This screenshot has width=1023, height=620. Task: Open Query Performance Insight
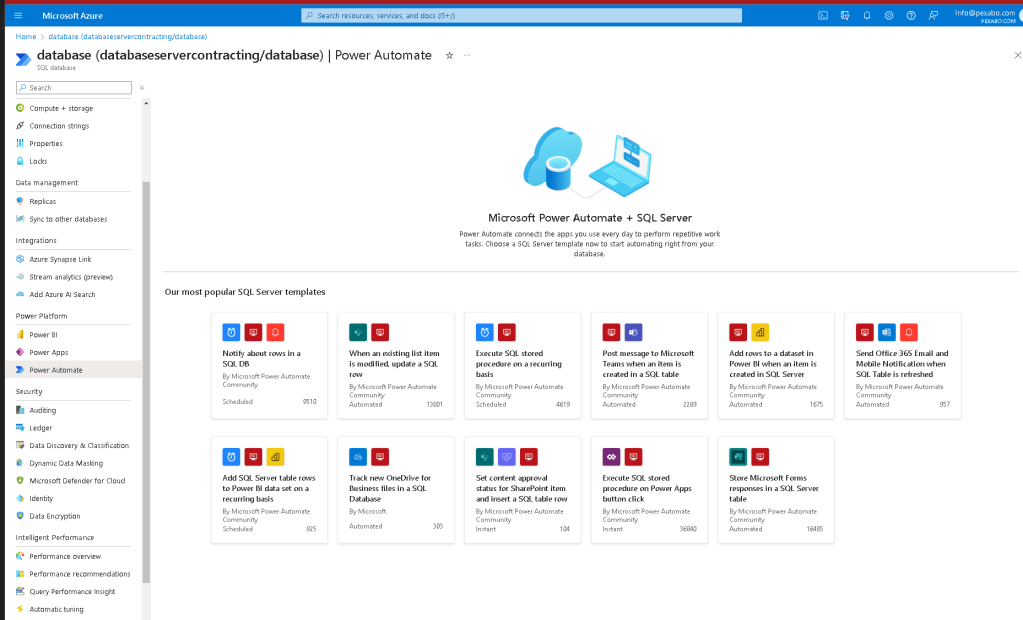pos(74,592)
